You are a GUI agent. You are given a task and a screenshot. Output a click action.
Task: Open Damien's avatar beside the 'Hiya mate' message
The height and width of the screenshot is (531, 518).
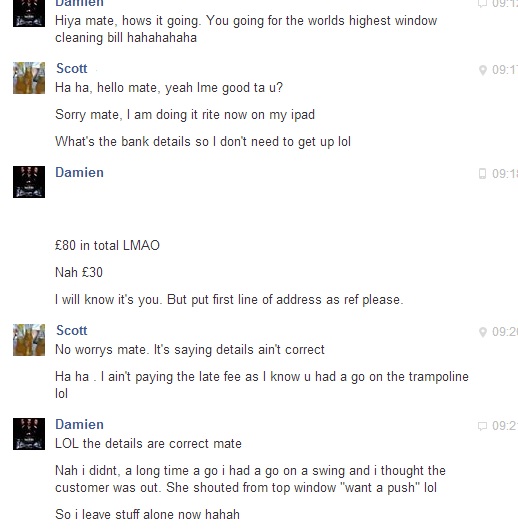tap(29, 13)
